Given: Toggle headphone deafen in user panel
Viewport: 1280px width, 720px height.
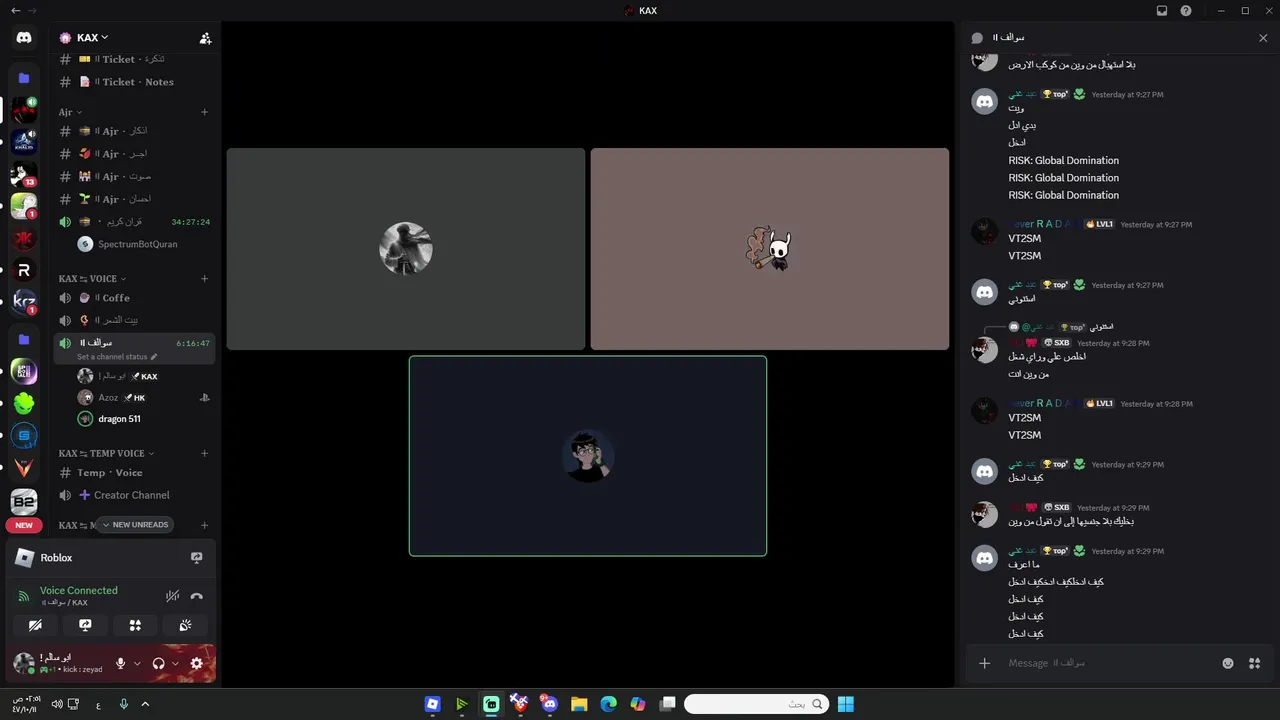Looking at the screenshot, I should (x=158, y=663).
